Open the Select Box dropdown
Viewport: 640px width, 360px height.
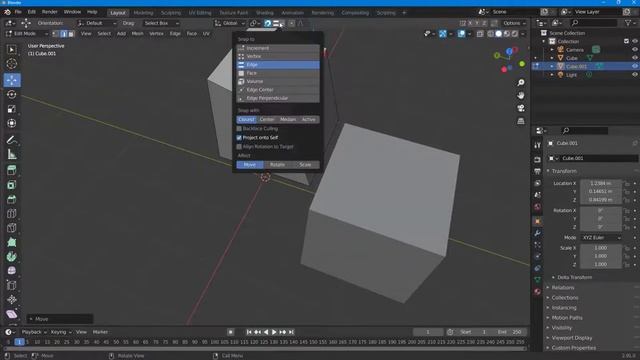click(160, 23)
